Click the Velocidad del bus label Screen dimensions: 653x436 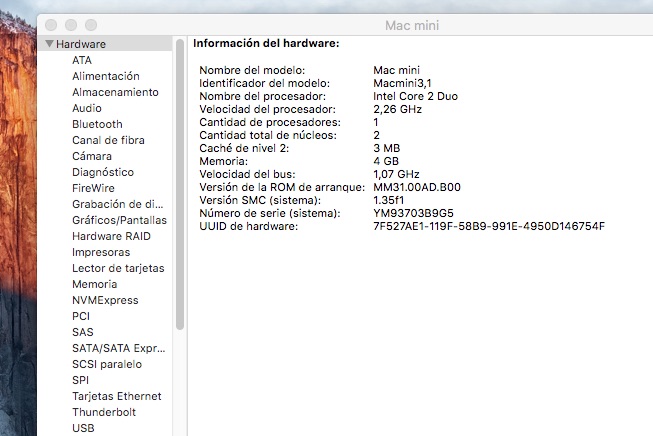click(247, 174)
